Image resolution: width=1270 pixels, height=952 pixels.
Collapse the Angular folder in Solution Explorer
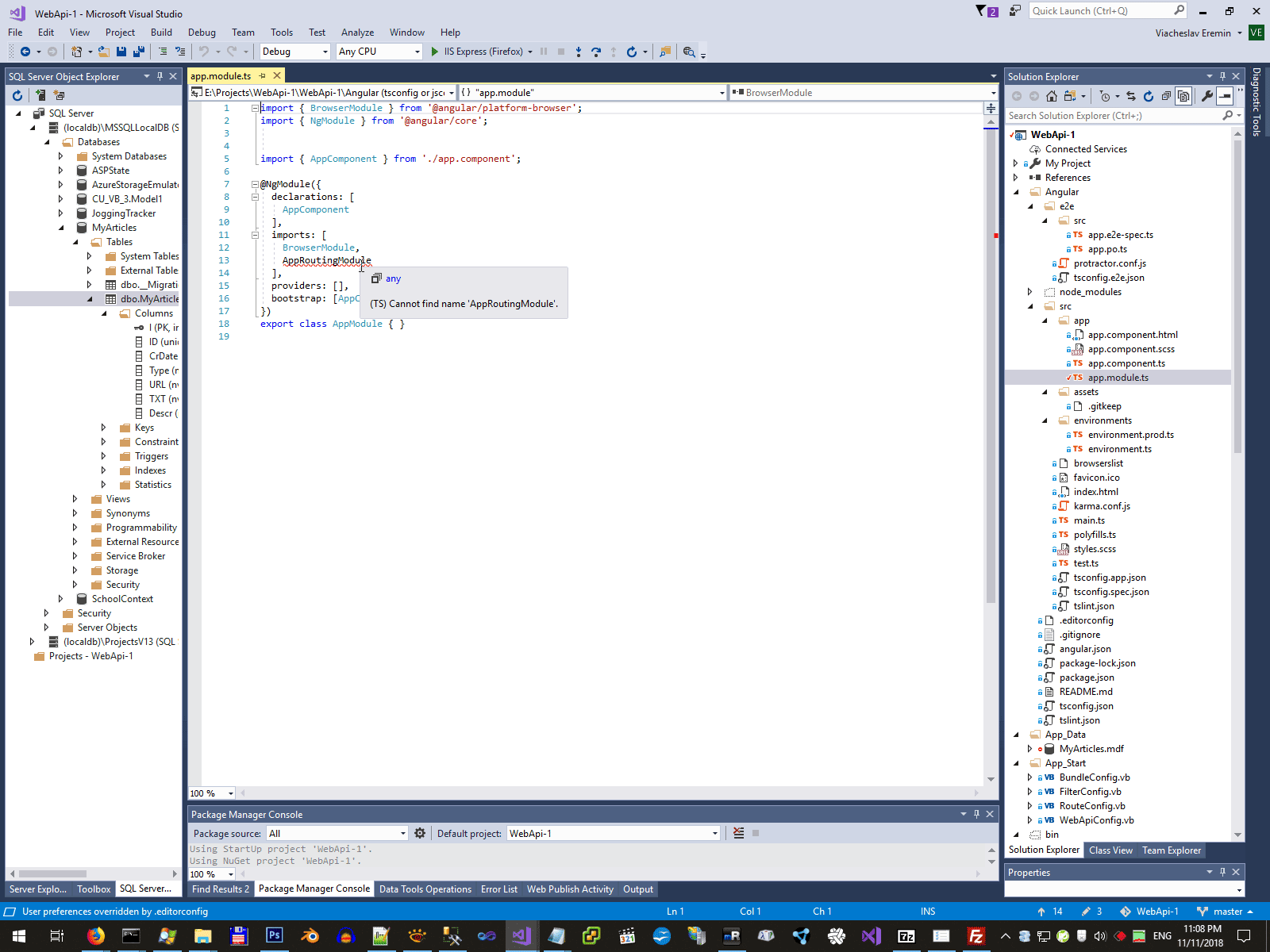click(x=1016, y=192)
